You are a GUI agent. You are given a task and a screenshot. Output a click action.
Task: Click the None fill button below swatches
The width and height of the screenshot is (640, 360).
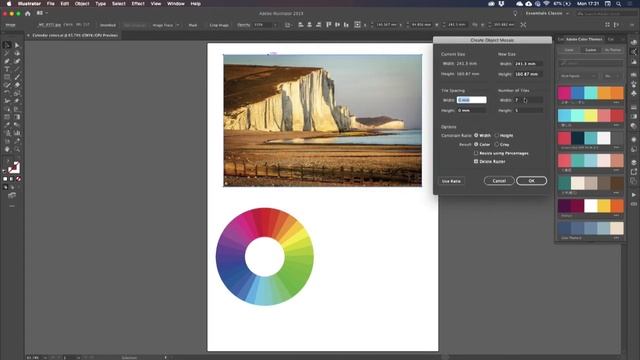(18, 179)
